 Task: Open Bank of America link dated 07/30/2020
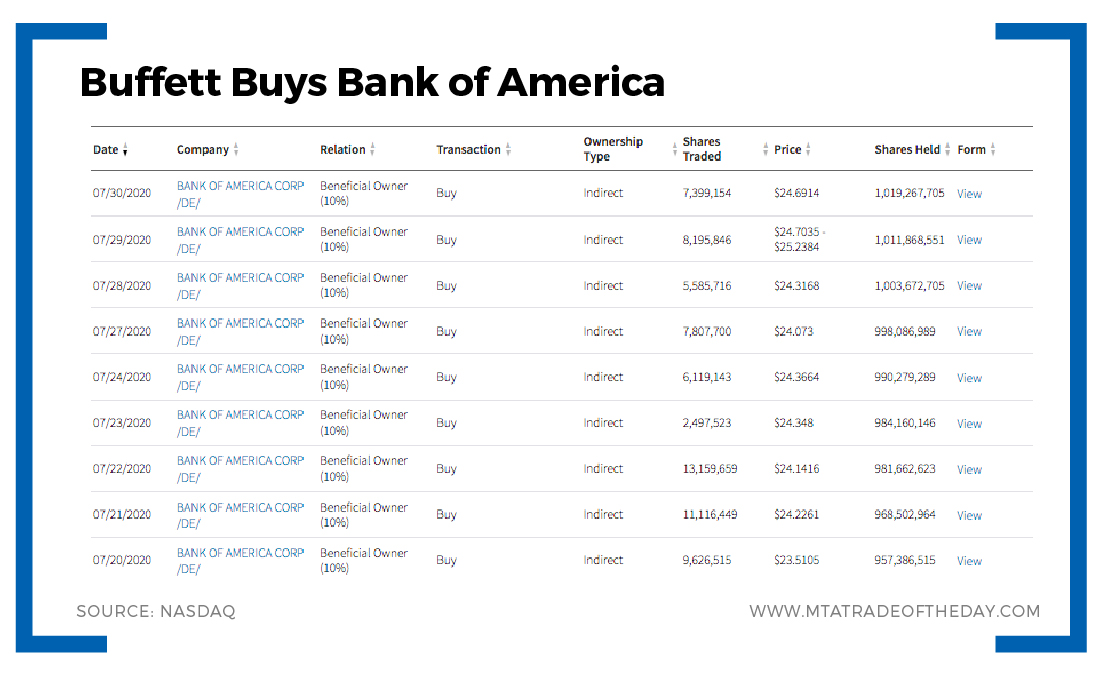[240, 186]
